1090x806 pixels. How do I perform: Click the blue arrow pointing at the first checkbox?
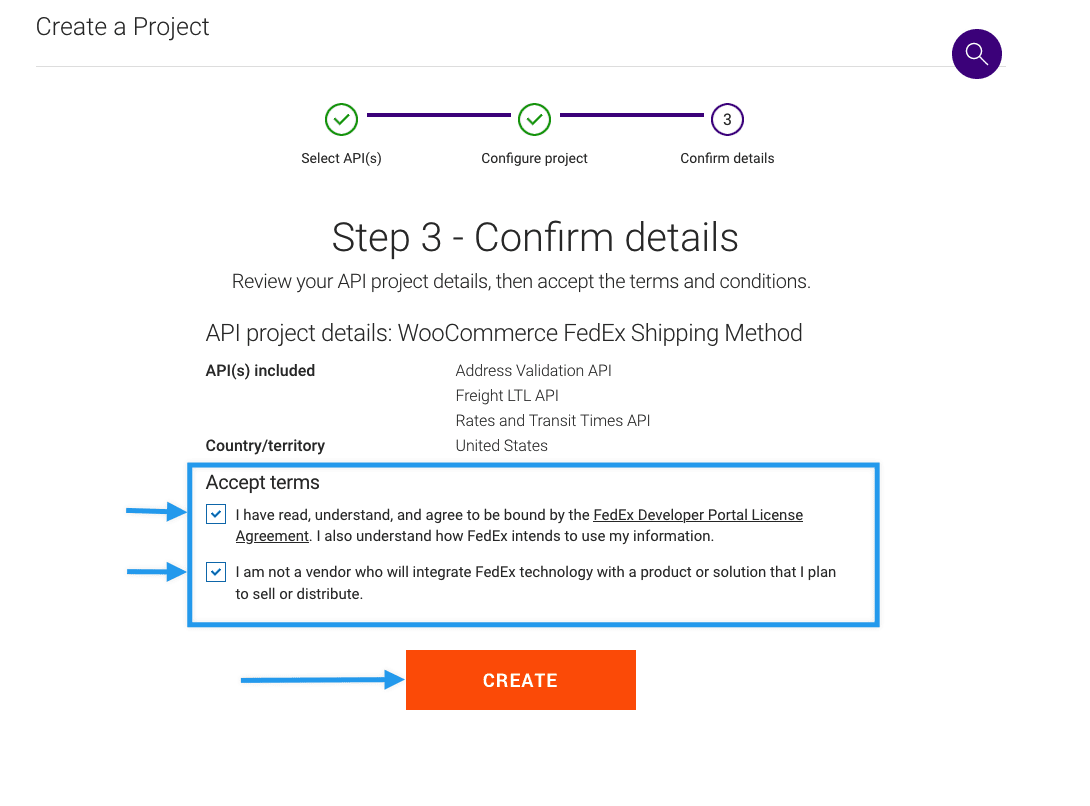click(x=155, y=513)
